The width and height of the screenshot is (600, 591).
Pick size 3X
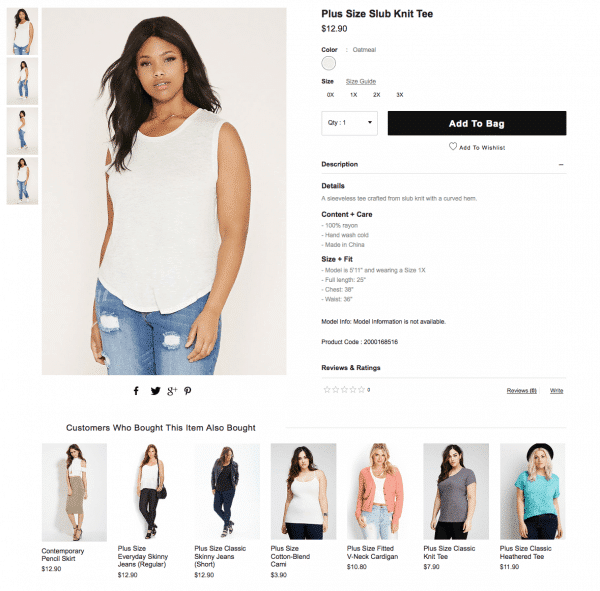pos(399,95)
